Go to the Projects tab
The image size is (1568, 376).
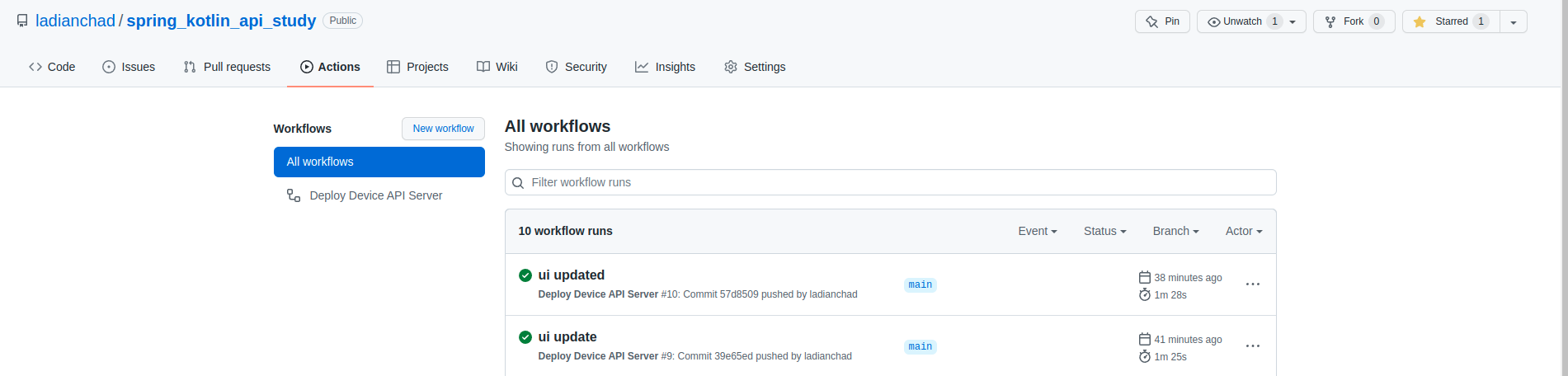pos(417,67)
